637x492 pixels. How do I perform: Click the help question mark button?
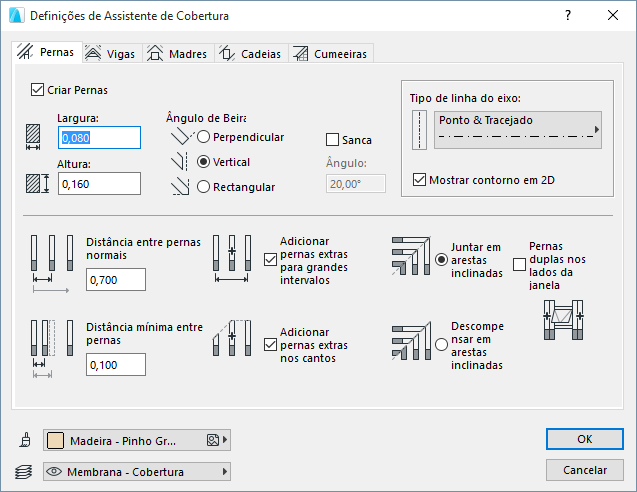pos(568,16)
